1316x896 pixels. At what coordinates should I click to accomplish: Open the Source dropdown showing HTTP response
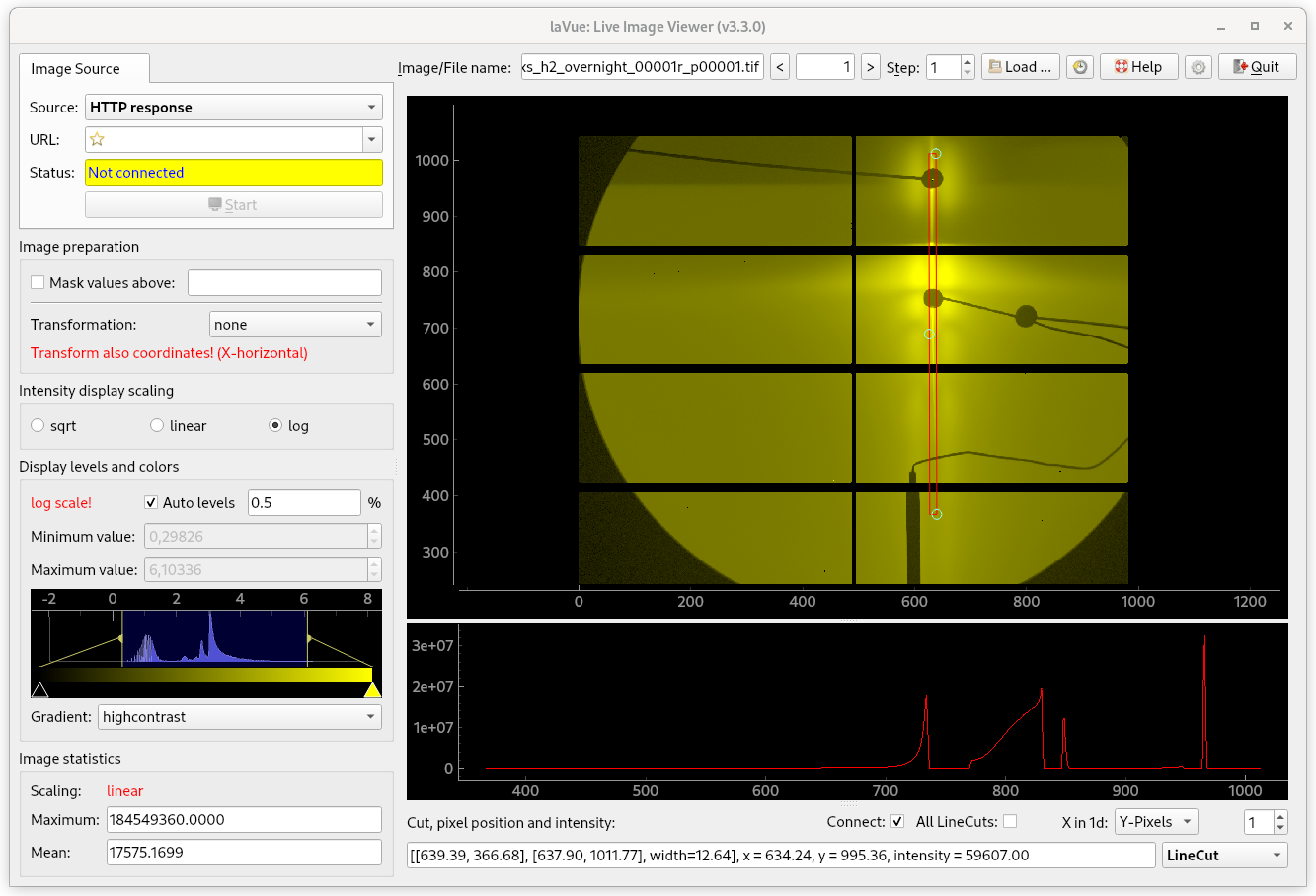click(x=234, y=108)
